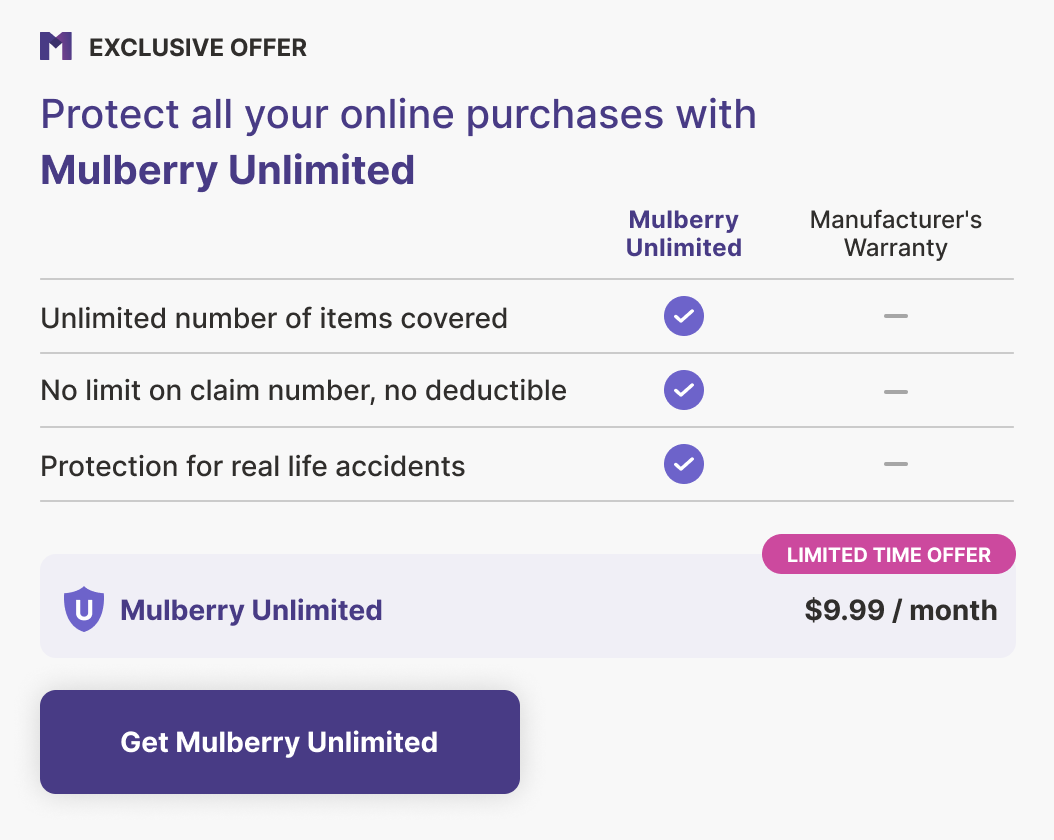Viewport: 1054px width, 840px height.
Task: Click checkmark for no claim limit row
Action: [x=684, y=390]
